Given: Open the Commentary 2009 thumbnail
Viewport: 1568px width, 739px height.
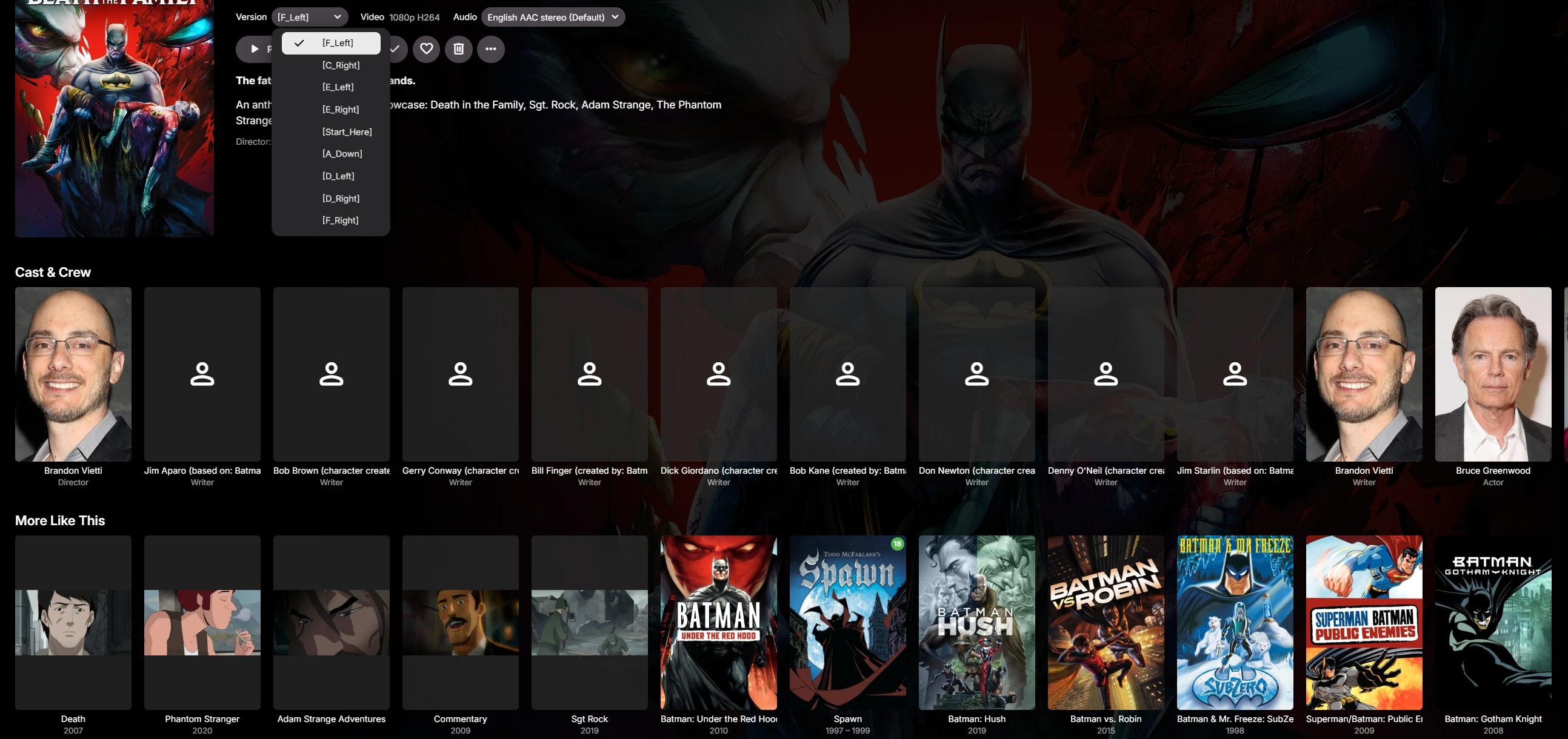Looking at the screenshot, I should pyautogui.click(x=460, y=622).
